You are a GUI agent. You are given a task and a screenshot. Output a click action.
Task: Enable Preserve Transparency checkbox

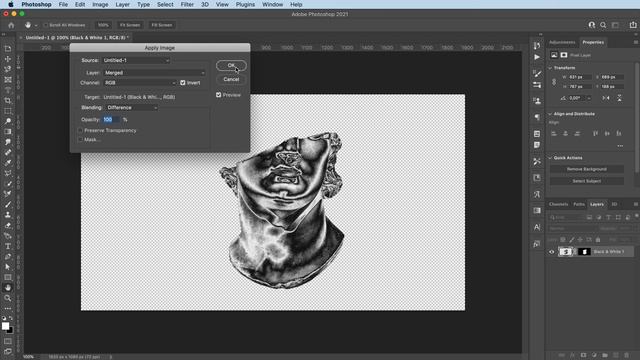coord(80,131)
